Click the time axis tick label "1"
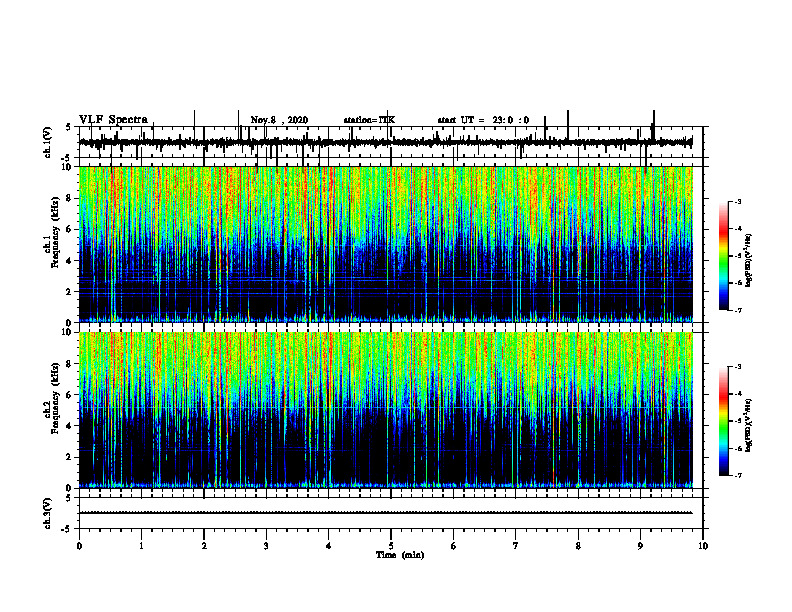The height and width of the screenshot is (612, 792). [x=141, y=546]
